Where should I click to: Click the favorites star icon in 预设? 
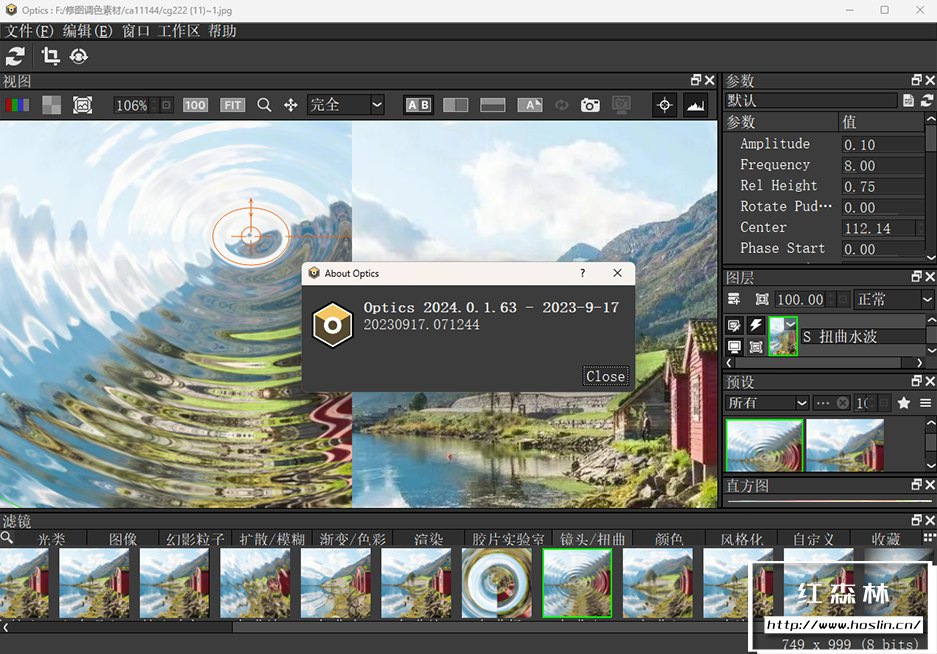[904, 403]
